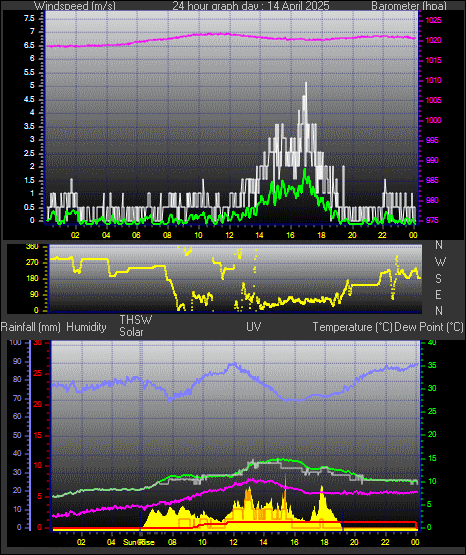The height and width of the screenshot is (555, 466).
Task: Click the 995 barometer axis label
Action: [432, 140]
